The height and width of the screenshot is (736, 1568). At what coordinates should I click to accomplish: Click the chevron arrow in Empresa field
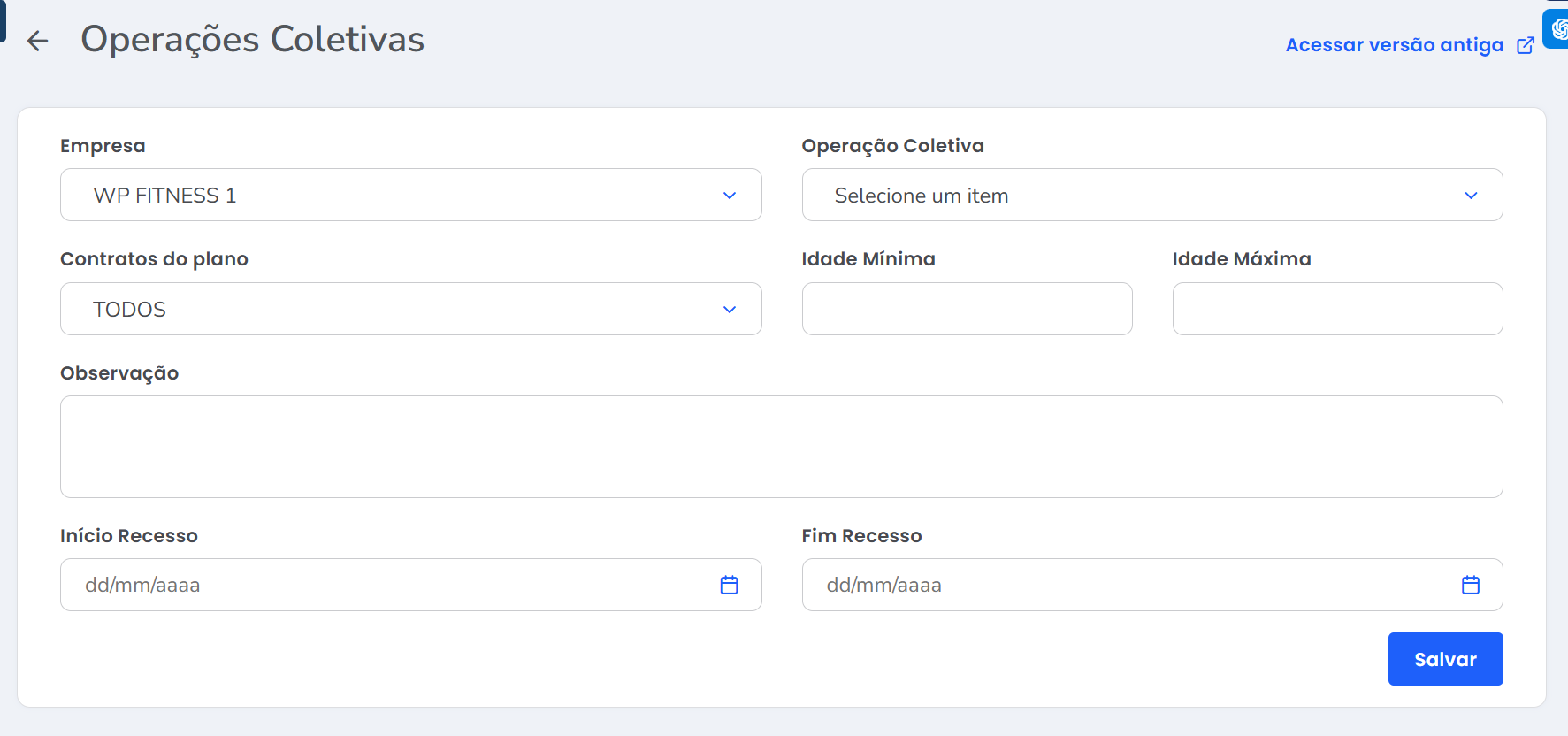729,195
